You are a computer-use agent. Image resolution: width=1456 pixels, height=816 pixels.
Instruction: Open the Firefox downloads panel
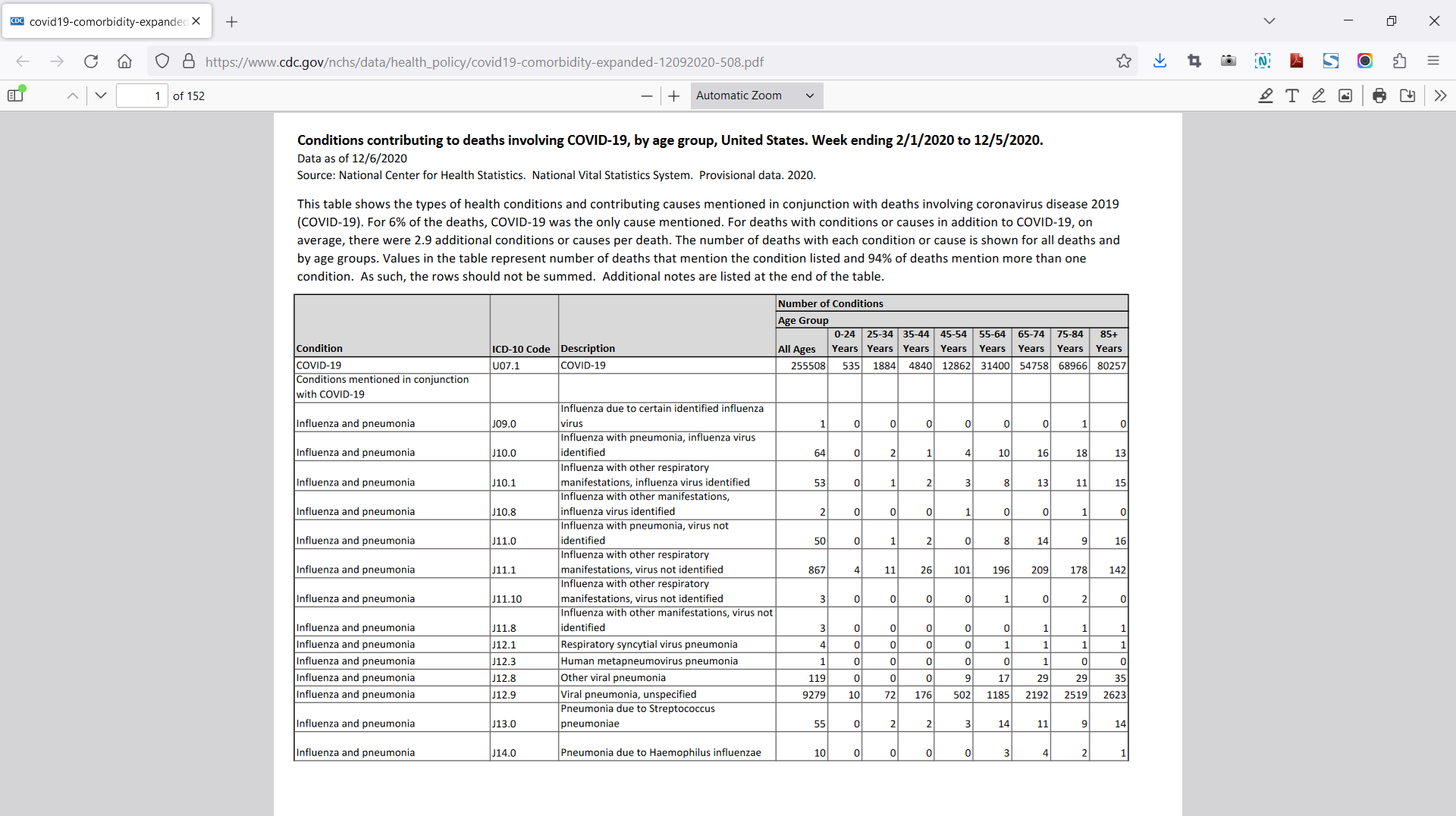1159,61
